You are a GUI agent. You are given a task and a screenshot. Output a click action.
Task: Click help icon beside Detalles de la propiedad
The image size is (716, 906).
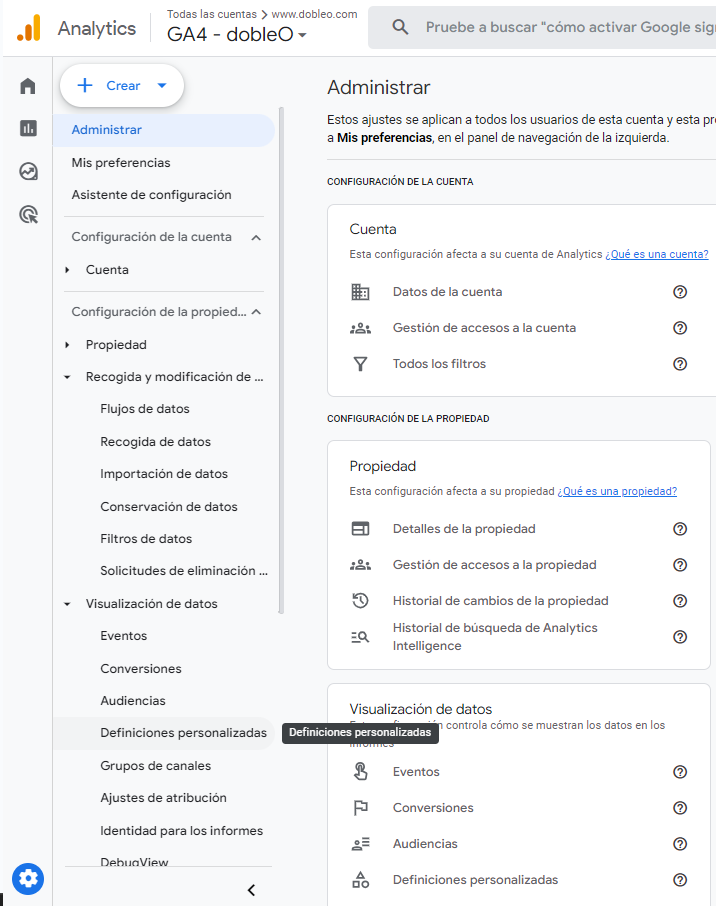point(680,529)
